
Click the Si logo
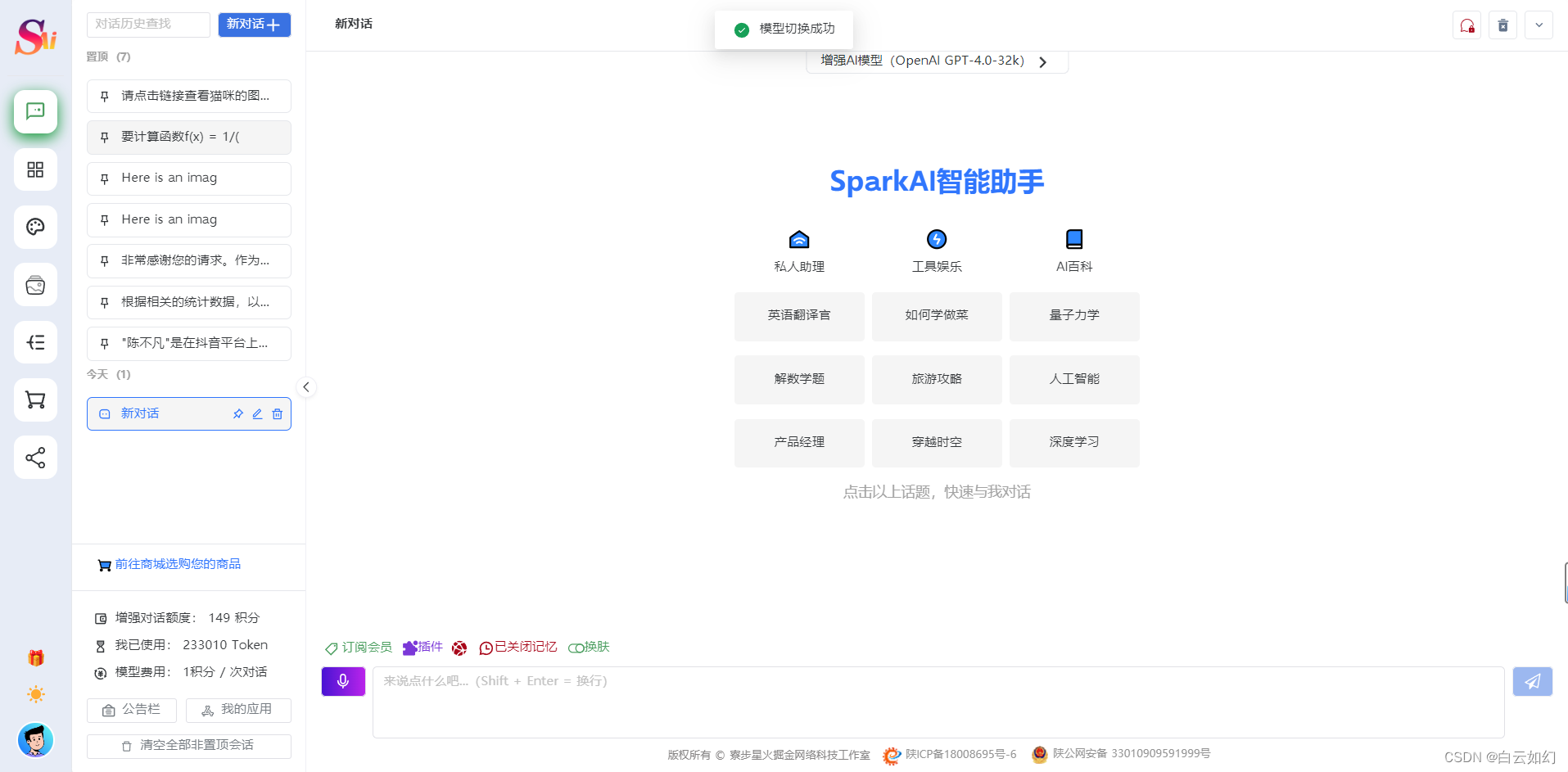(36, 37)
